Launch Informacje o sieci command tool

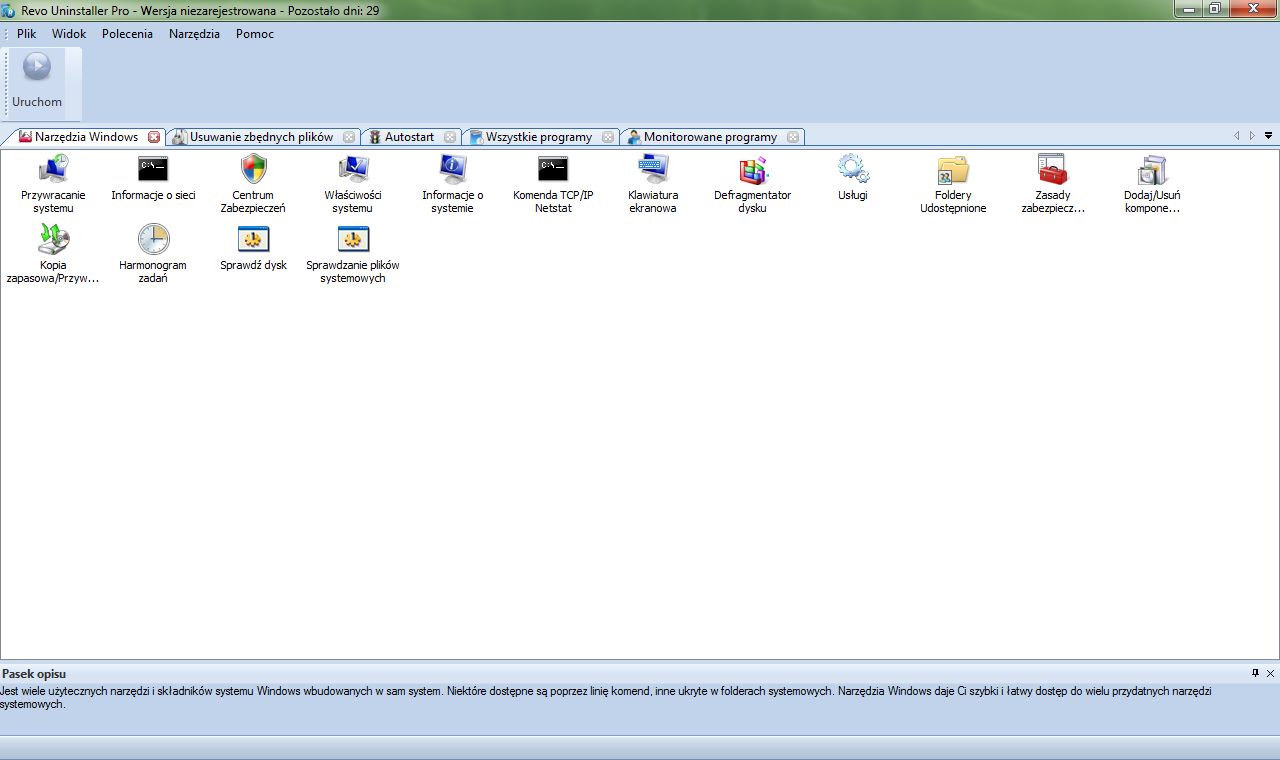click(153, 178)
